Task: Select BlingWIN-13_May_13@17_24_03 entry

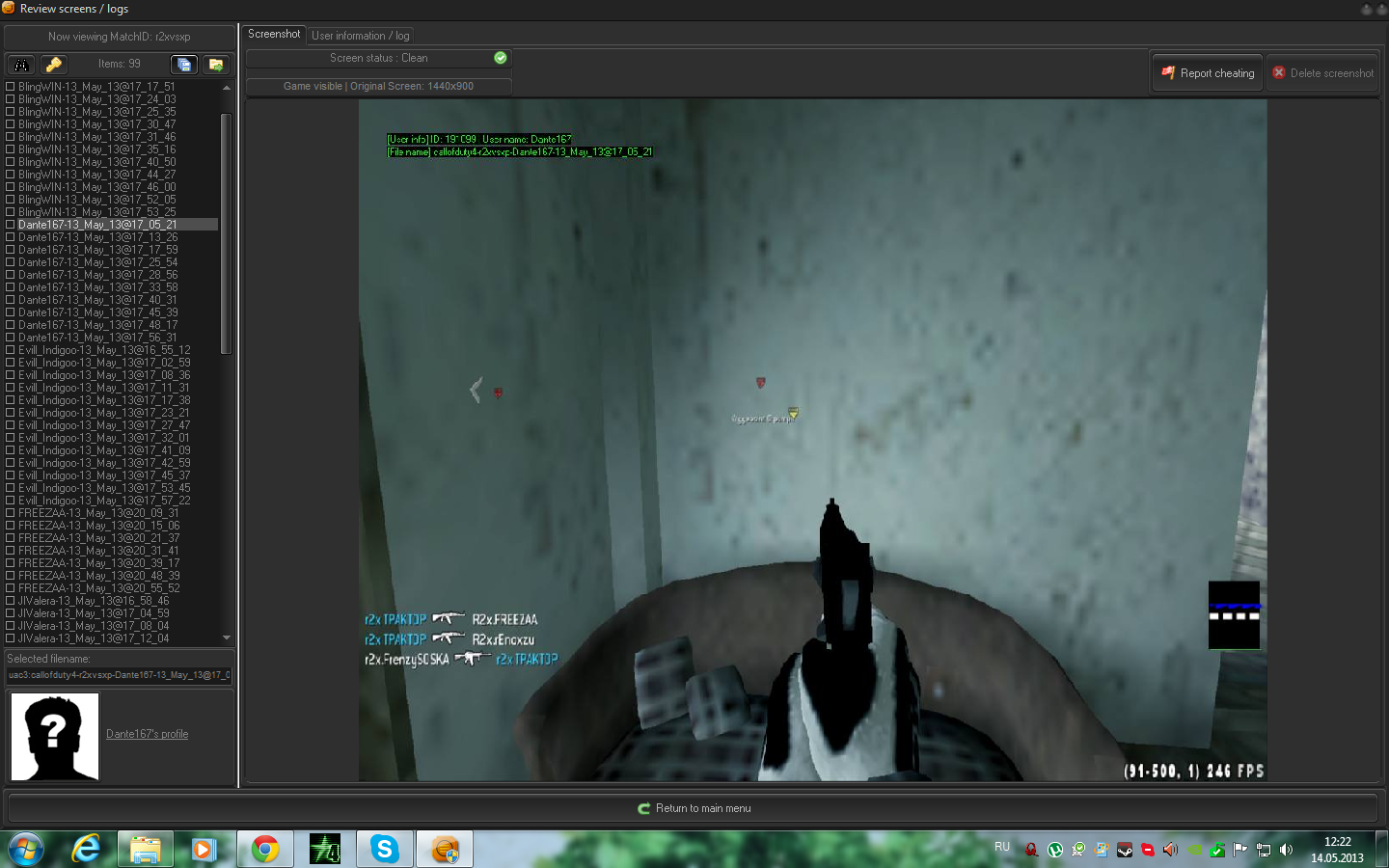Action: (96, 99)
